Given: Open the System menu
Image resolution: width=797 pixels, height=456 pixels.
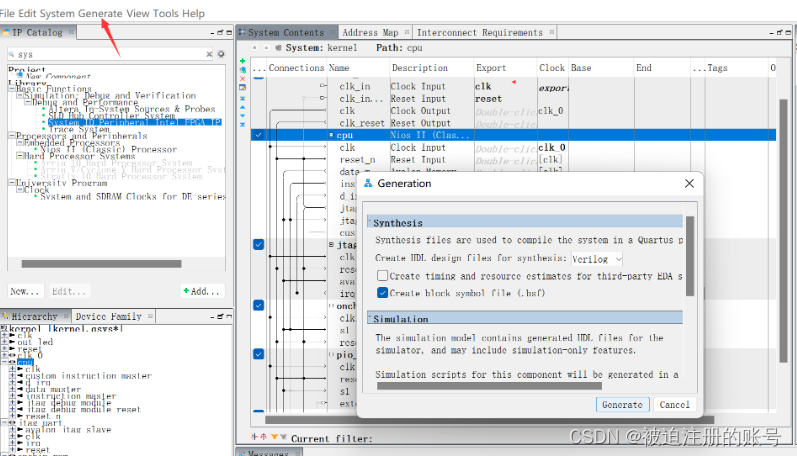Looking at the screenshot, I should (57, 13).
